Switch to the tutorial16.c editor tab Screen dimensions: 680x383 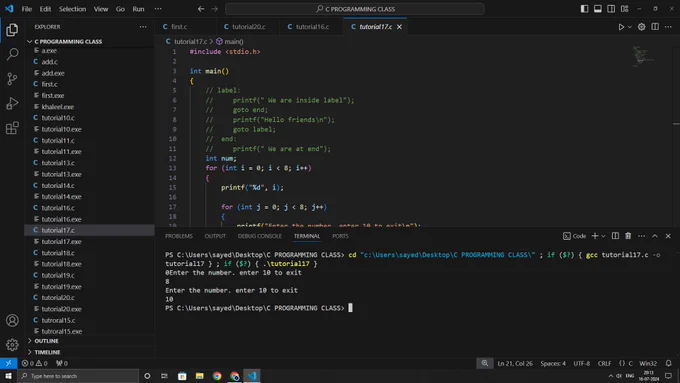[312, 27]
